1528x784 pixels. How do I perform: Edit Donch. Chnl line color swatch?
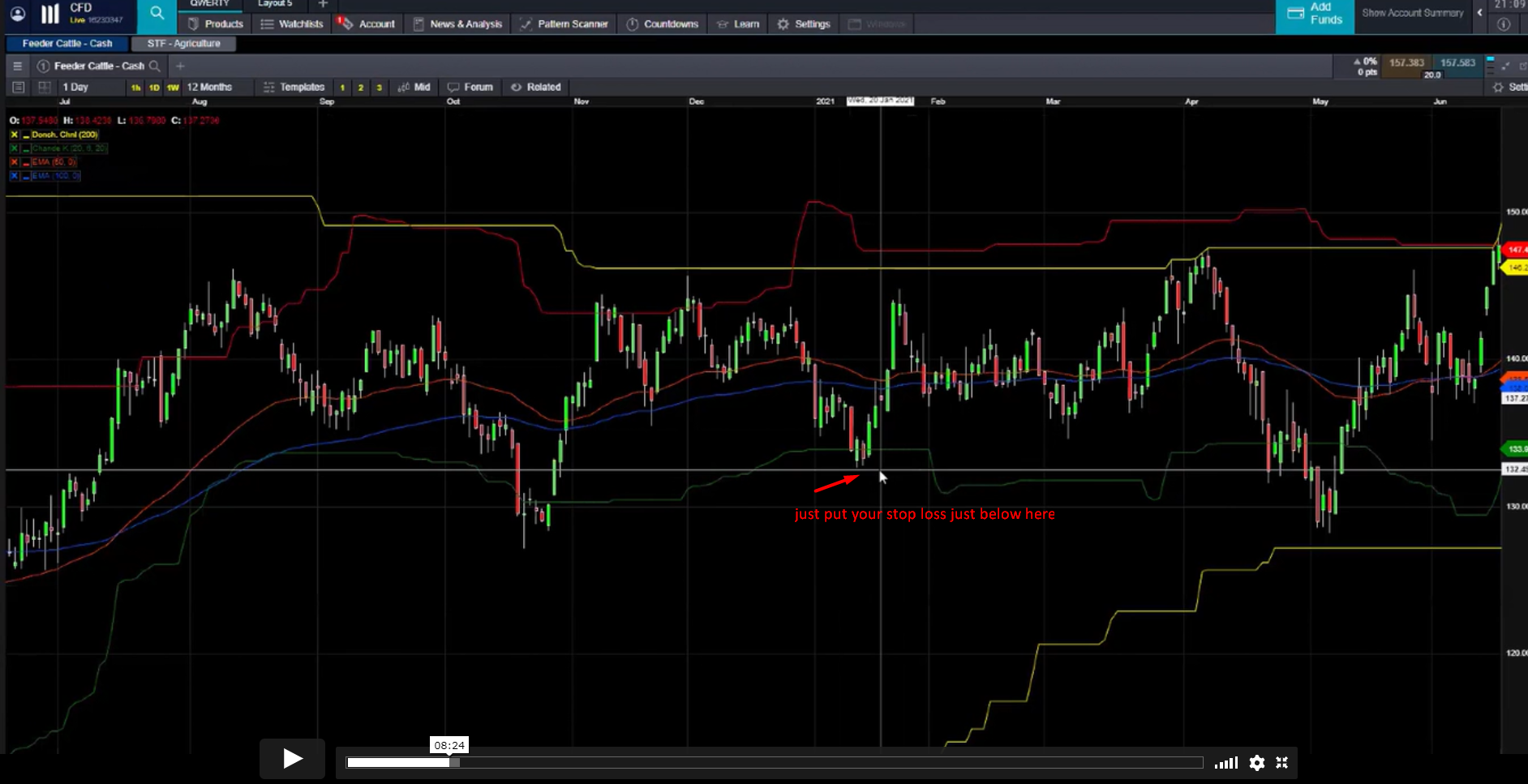point(27,135)
